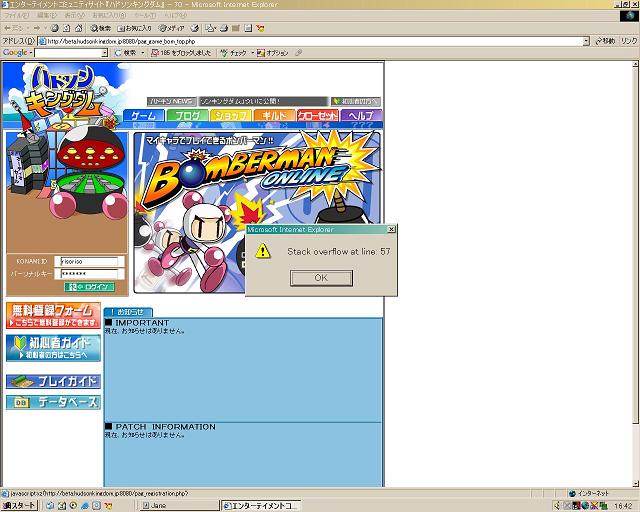This screenshot has height=512, width=640.
Task: Open the Favorites (お気に入り) menu
Action: point(109,16)
